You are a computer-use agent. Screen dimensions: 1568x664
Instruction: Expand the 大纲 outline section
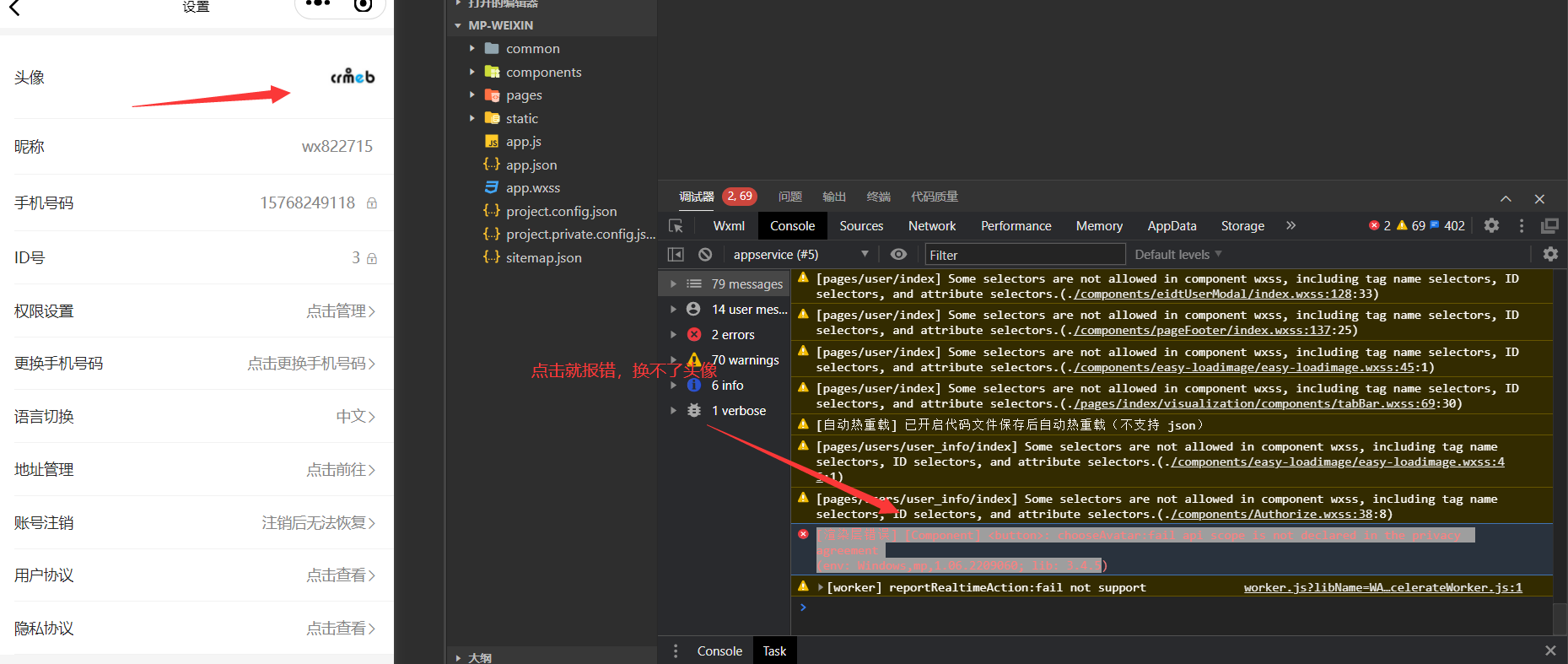coord(458,657)
